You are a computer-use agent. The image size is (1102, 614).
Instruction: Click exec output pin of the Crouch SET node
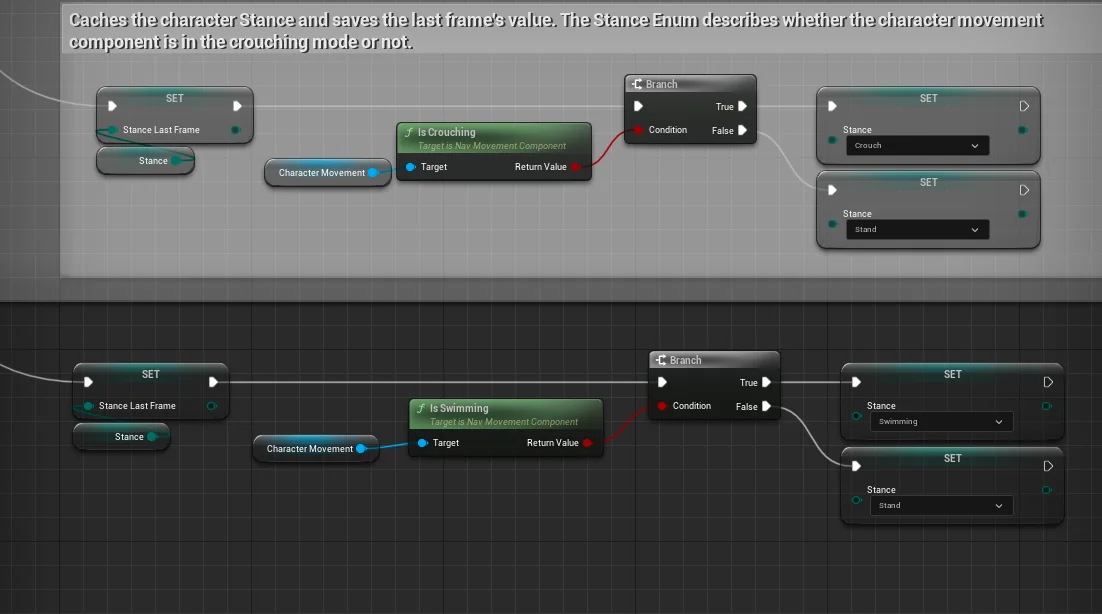[x=1024, y=106]
